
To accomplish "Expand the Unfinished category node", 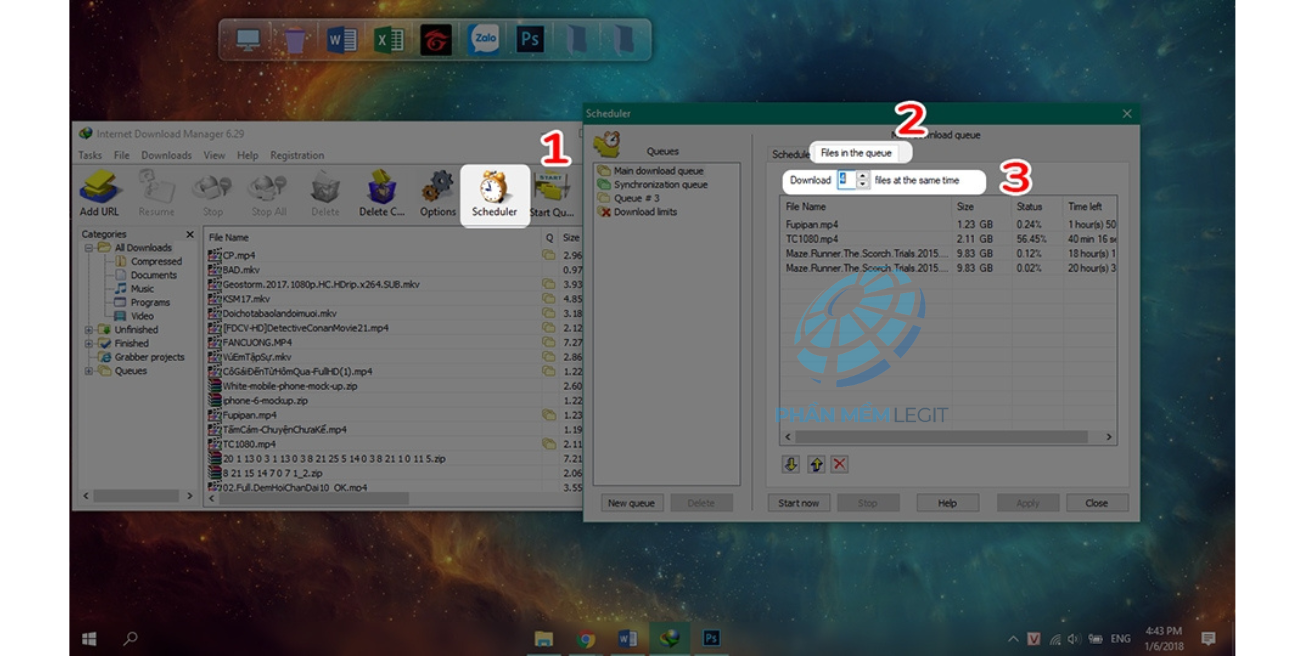I will (x=89, y=330).
